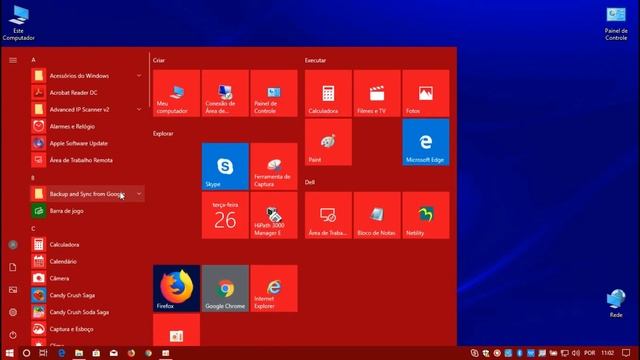Expand Acessórios do Windows folder chevron
Screen dimensions: 640x360
coord(139,76)
